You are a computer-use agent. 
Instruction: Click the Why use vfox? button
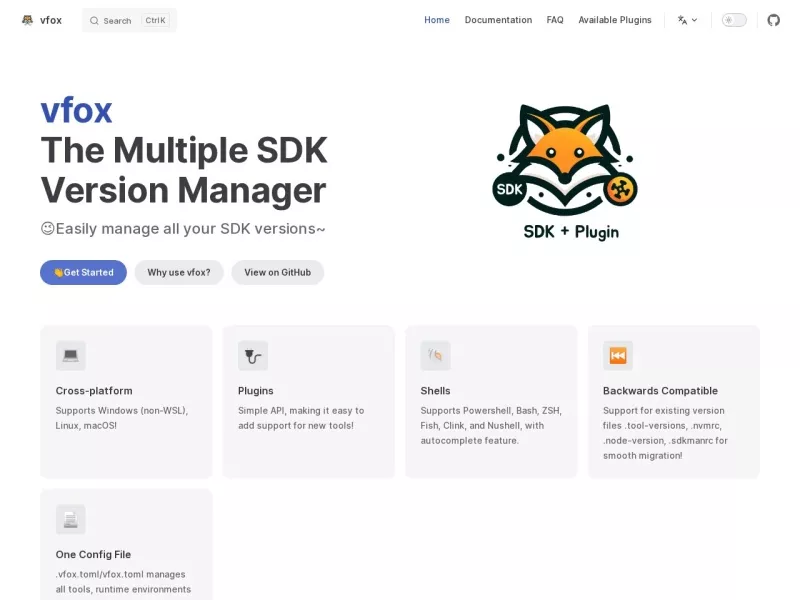179,272
